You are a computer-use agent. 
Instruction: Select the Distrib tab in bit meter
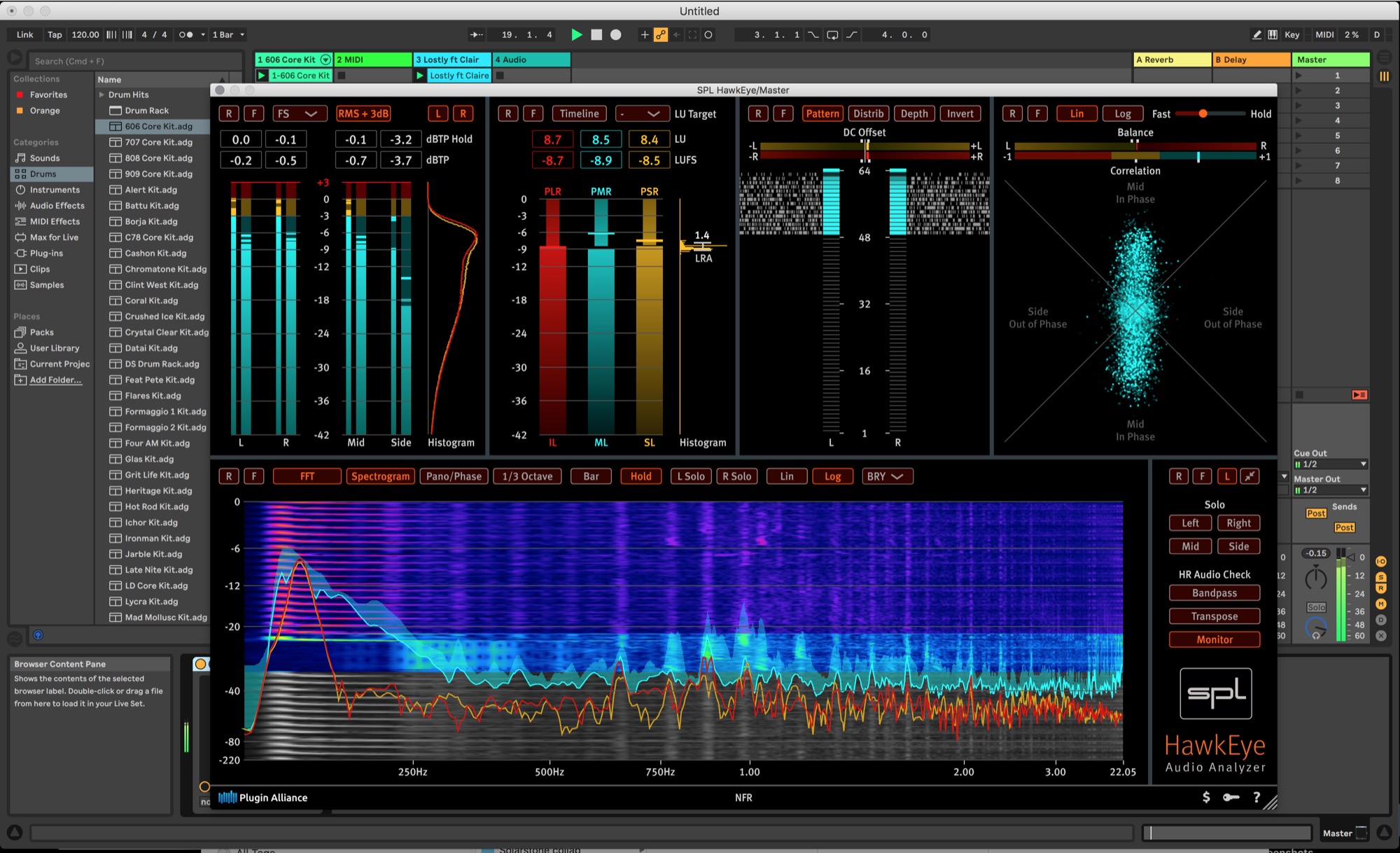click(868, 113)
